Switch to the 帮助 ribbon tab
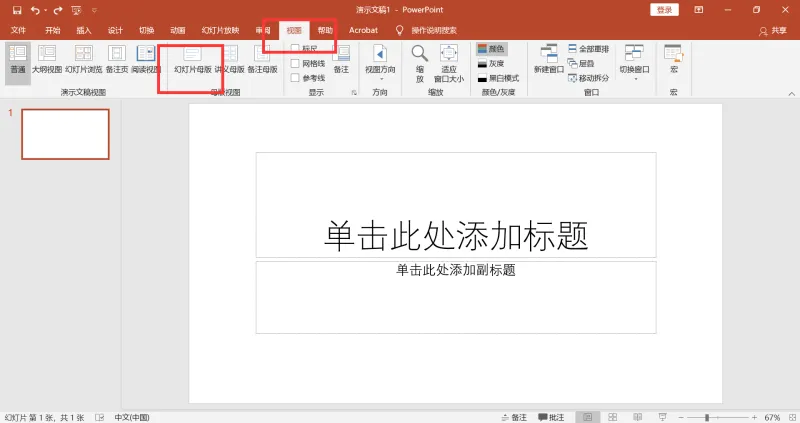 click(325, 30)
